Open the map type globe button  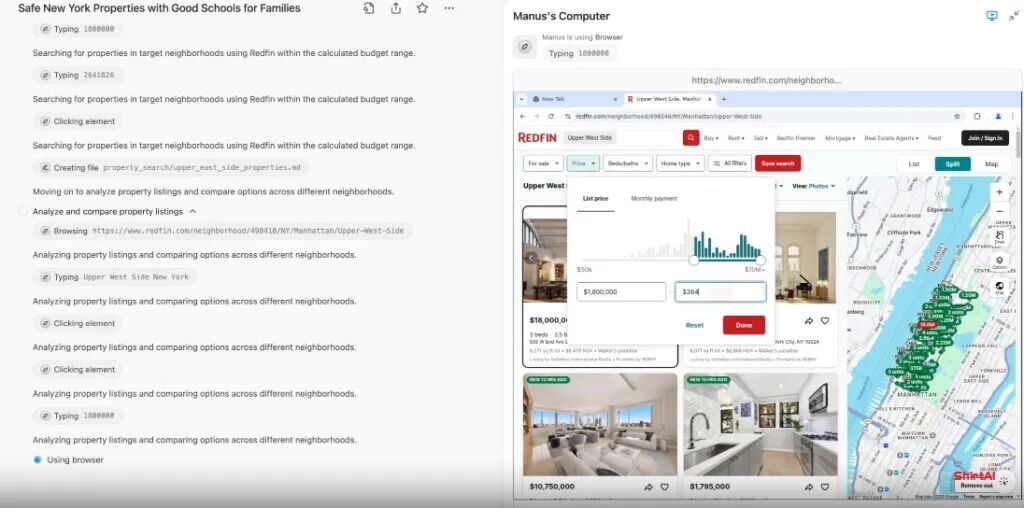click(999, 287)
